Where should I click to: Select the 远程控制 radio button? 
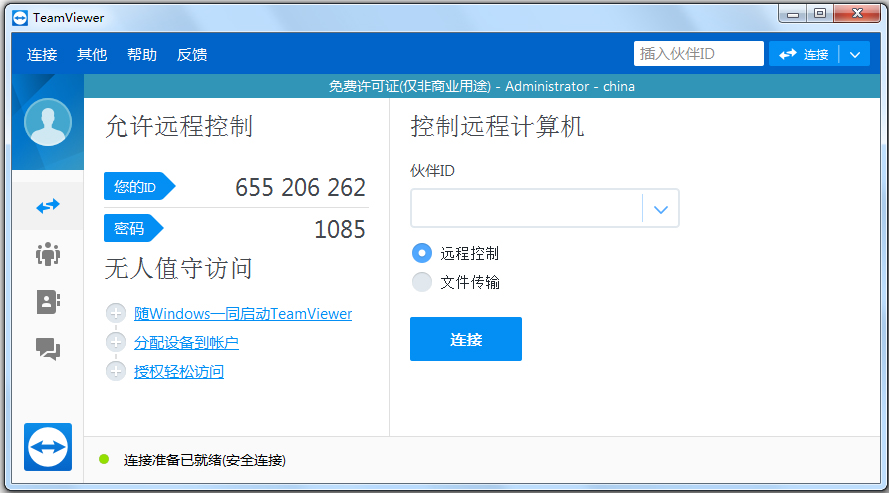coord(422,253)
